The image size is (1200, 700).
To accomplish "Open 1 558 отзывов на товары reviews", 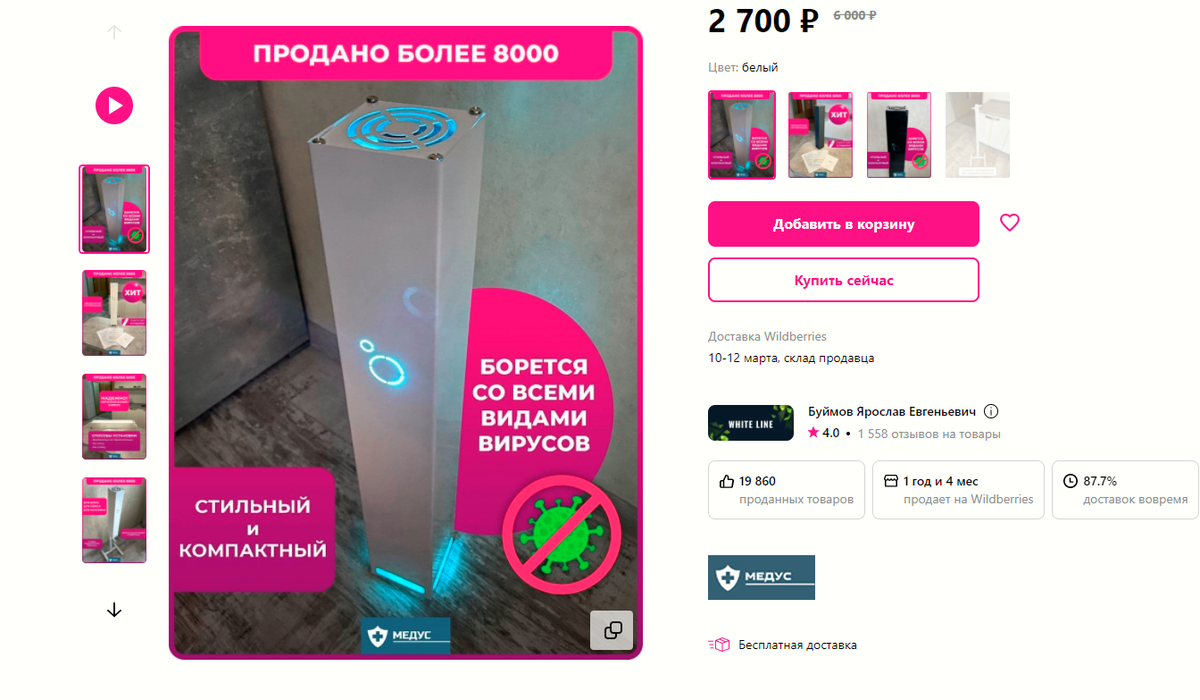I will pyautogui.click(x=929, y=434).
